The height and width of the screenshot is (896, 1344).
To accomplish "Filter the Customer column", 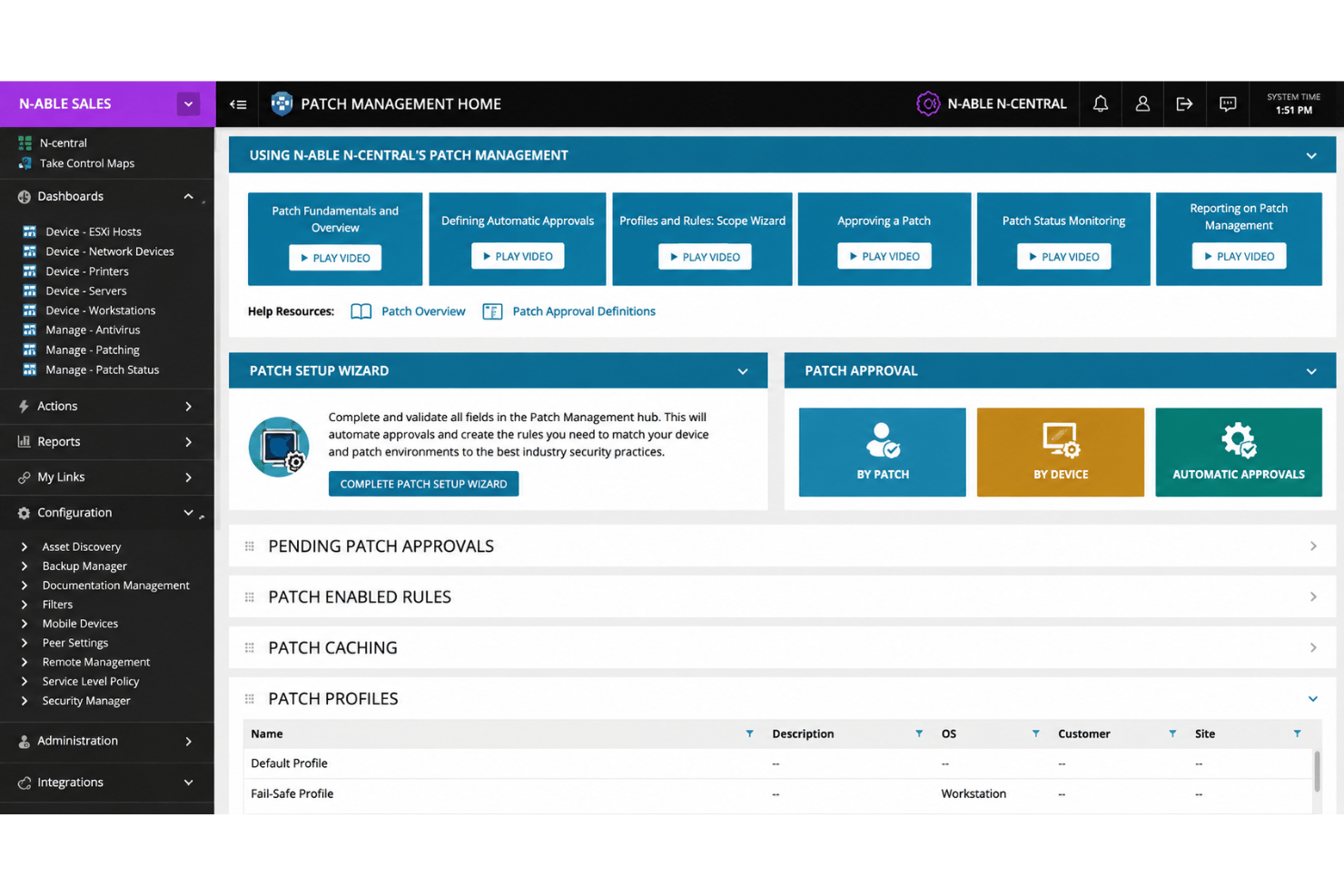I will pos(1171,734).
